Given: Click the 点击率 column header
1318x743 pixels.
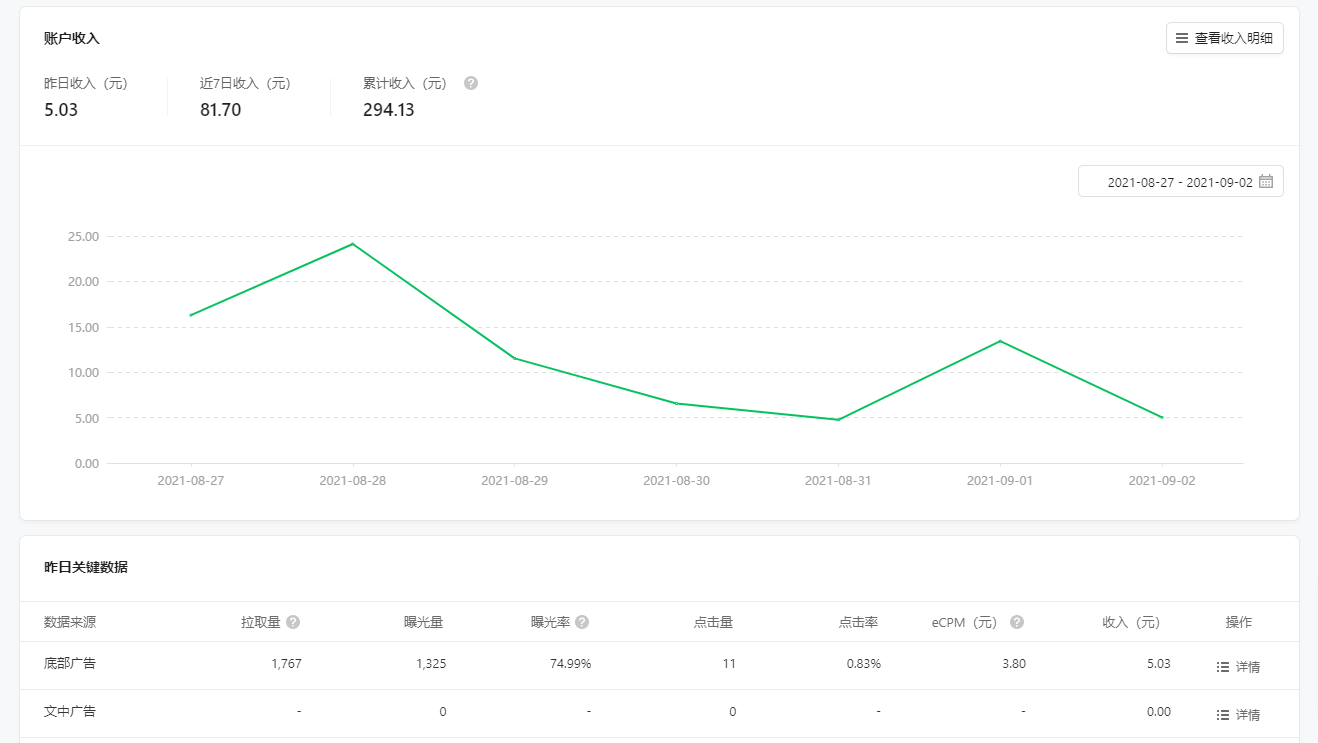Looking at the screenshot, I should tap(858, 622).
